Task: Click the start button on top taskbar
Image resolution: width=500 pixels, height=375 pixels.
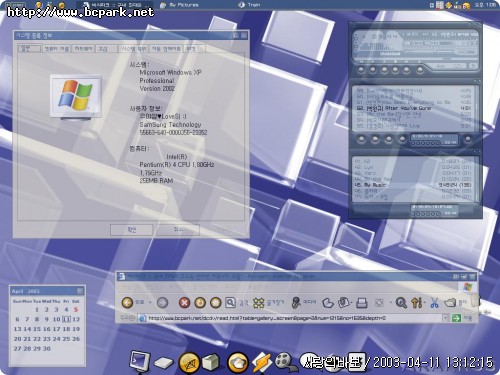Action: pyautogui.click(x=16, y=5)
